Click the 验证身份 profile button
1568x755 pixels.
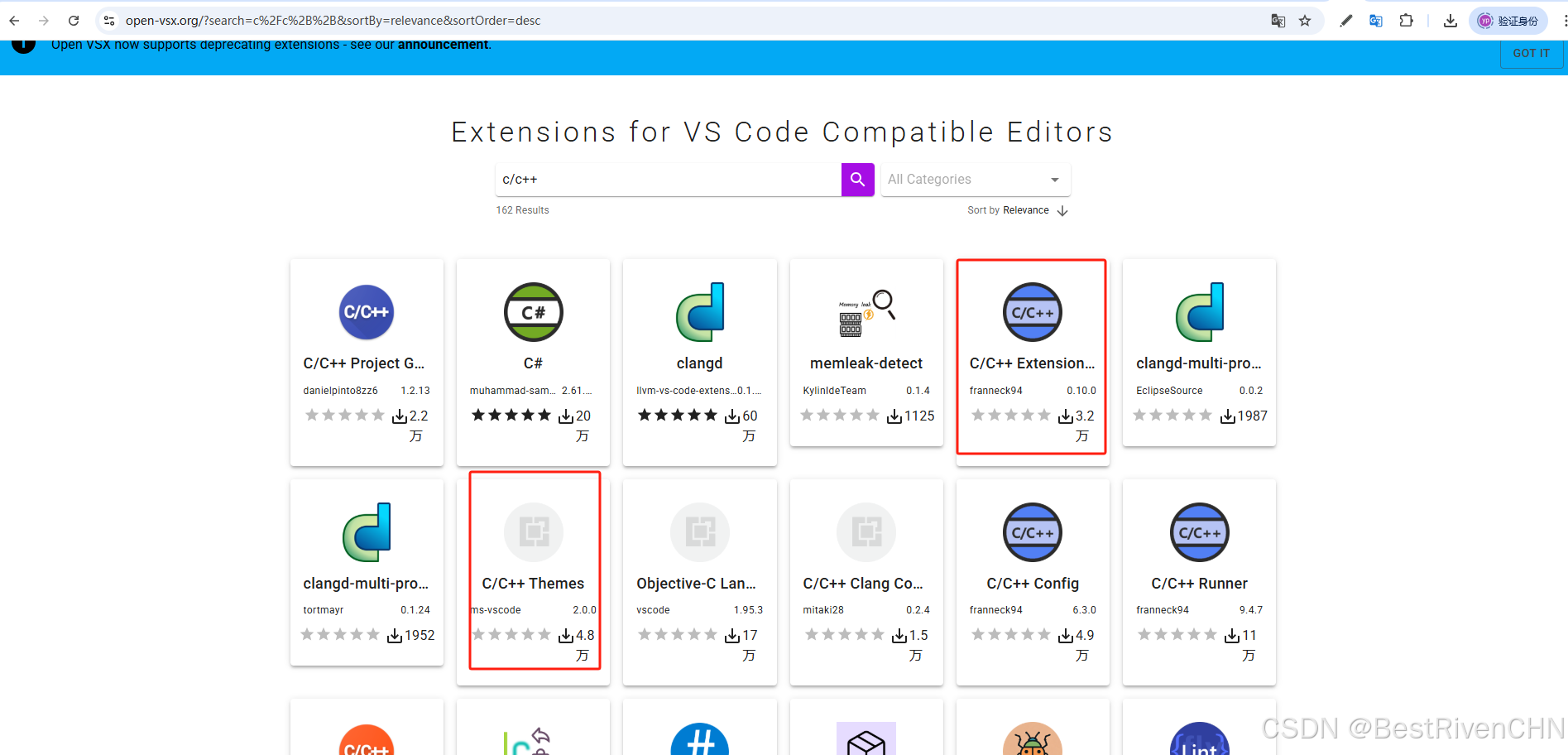coord(1508,21)
